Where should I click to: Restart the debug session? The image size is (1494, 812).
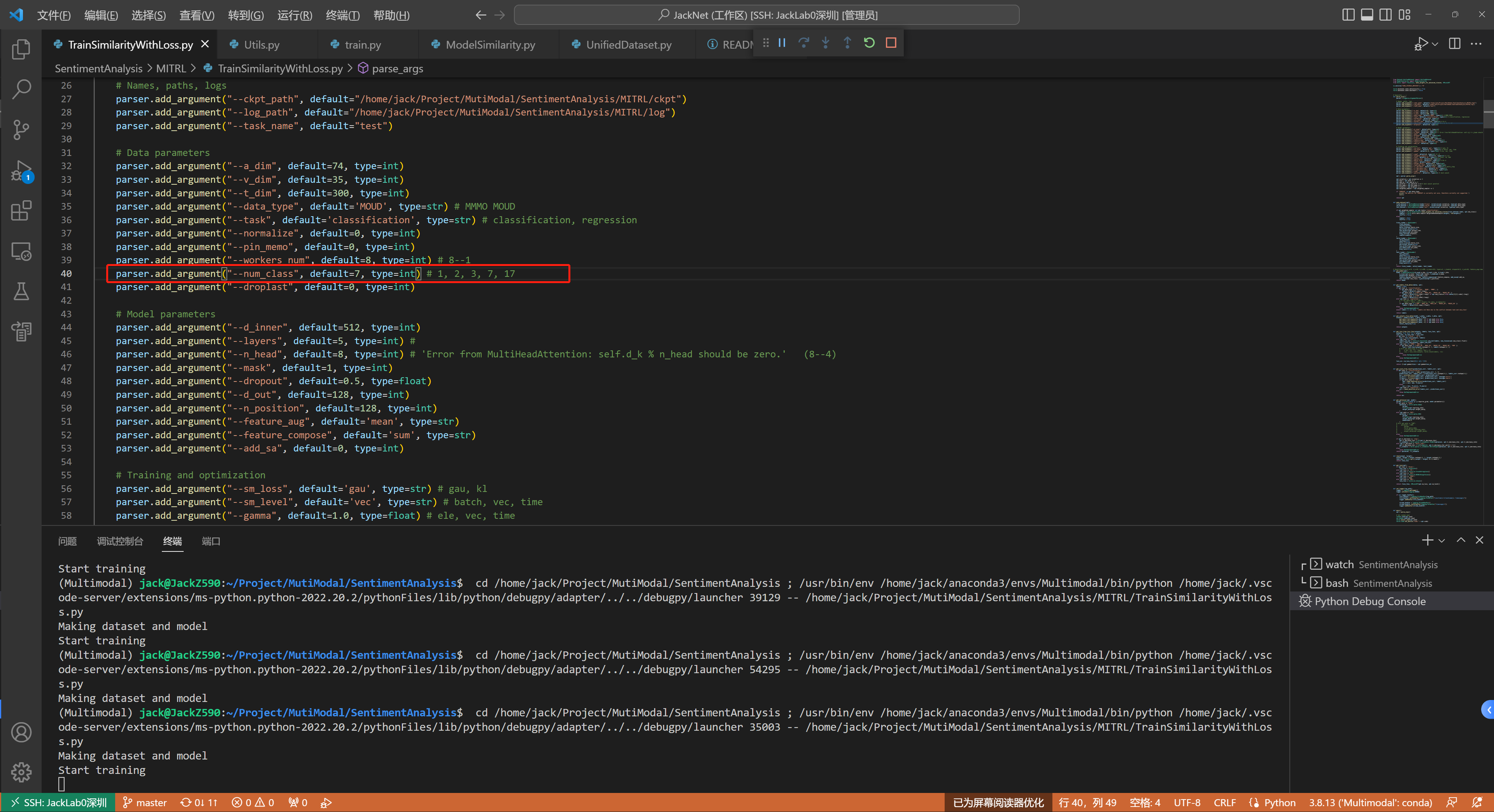click(x=868, y=42)
